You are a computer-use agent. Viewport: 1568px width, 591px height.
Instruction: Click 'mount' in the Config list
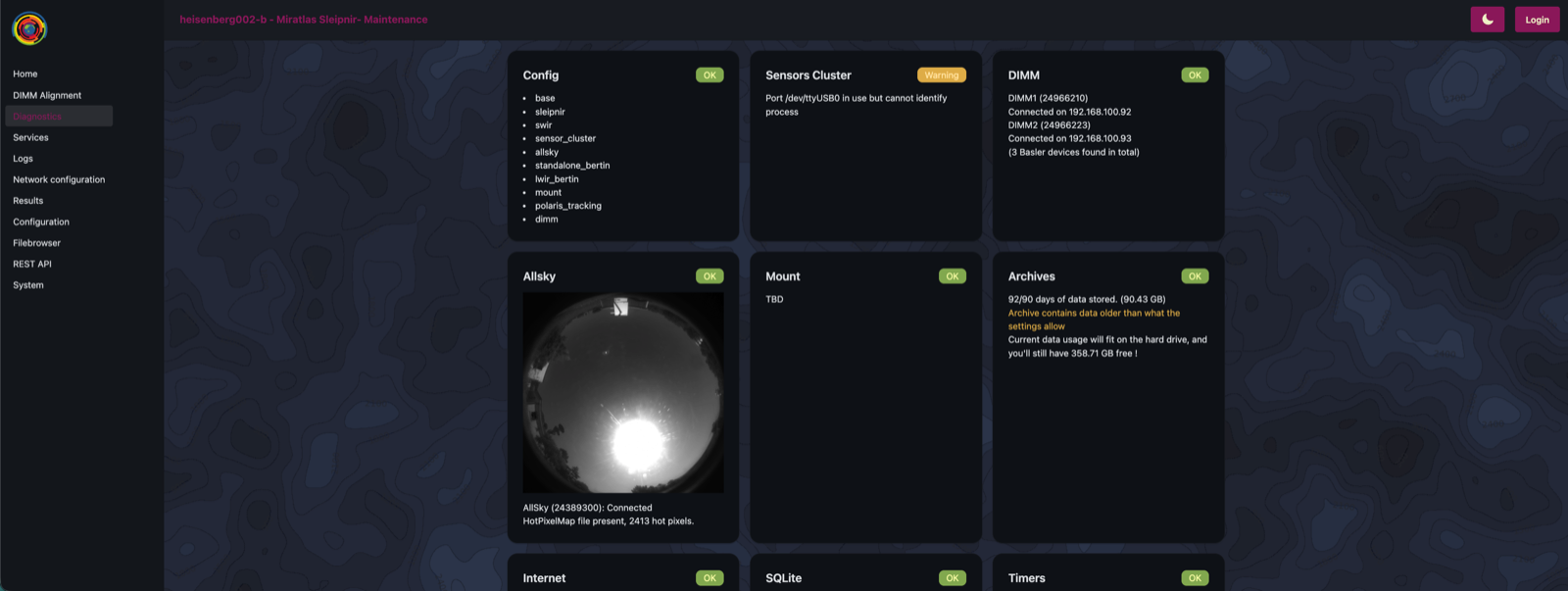pyautogui.click(x=549, y=192)
